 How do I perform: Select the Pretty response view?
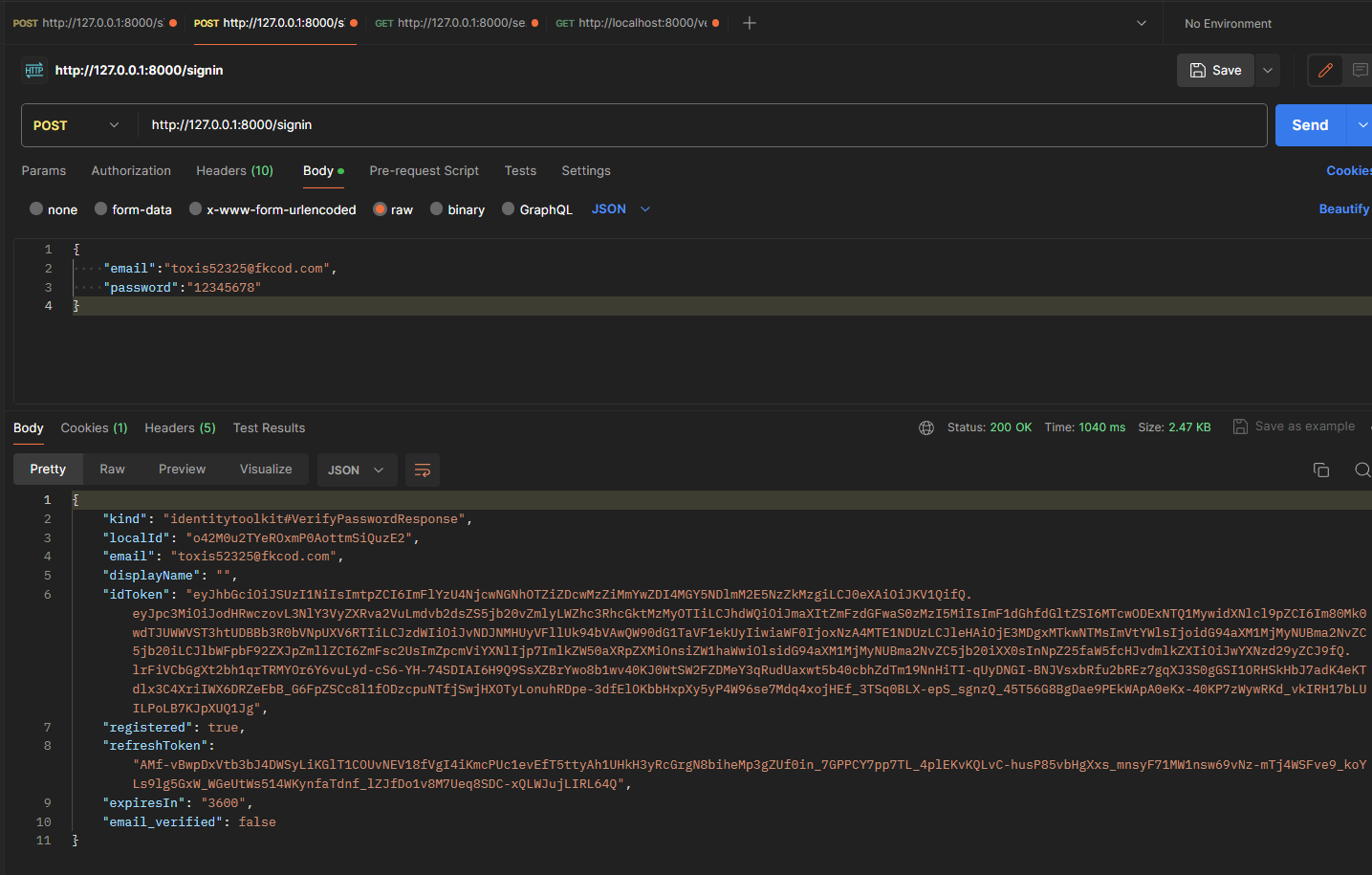pyautogui.click(x=48, y=470)
